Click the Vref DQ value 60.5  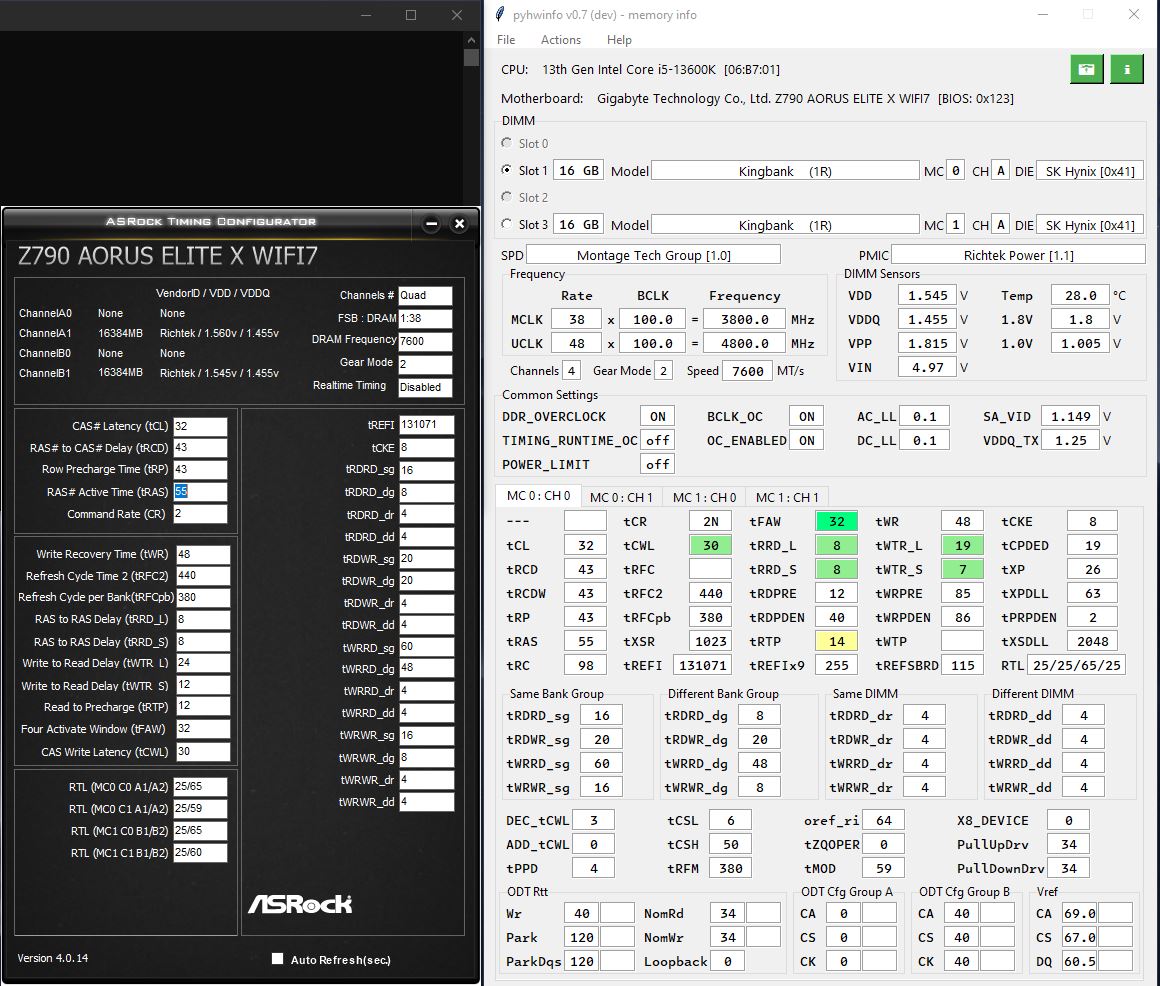tap(1080, 961)
